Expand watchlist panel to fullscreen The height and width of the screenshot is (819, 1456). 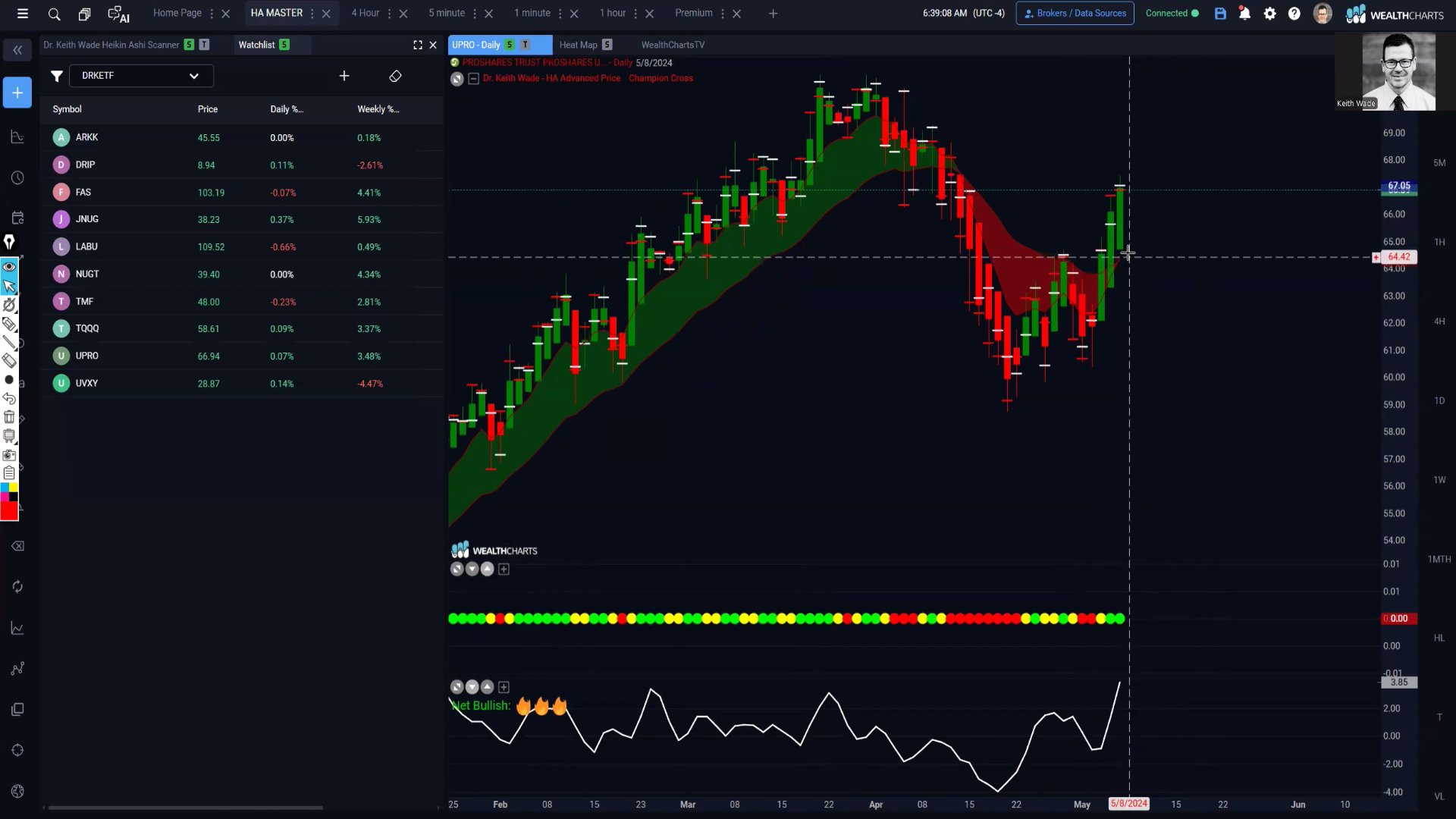pos(418,45)
